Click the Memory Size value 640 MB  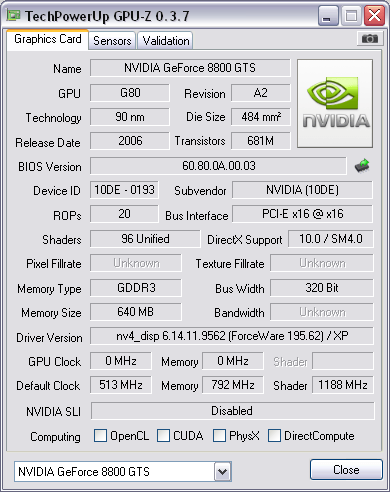tap(136, 312)
